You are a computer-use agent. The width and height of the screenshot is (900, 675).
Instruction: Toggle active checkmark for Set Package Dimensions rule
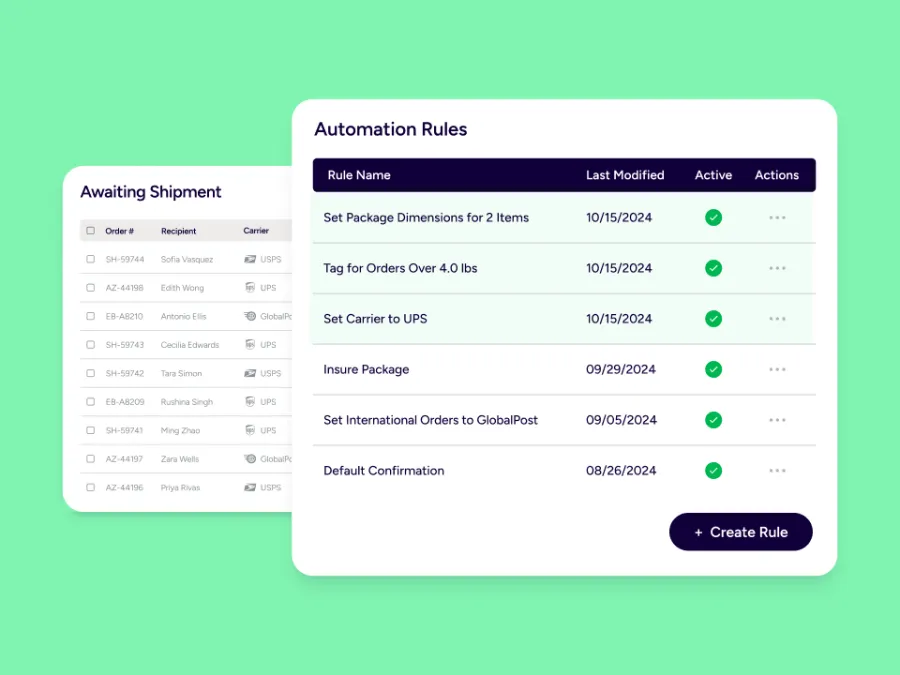click(713, 217)
